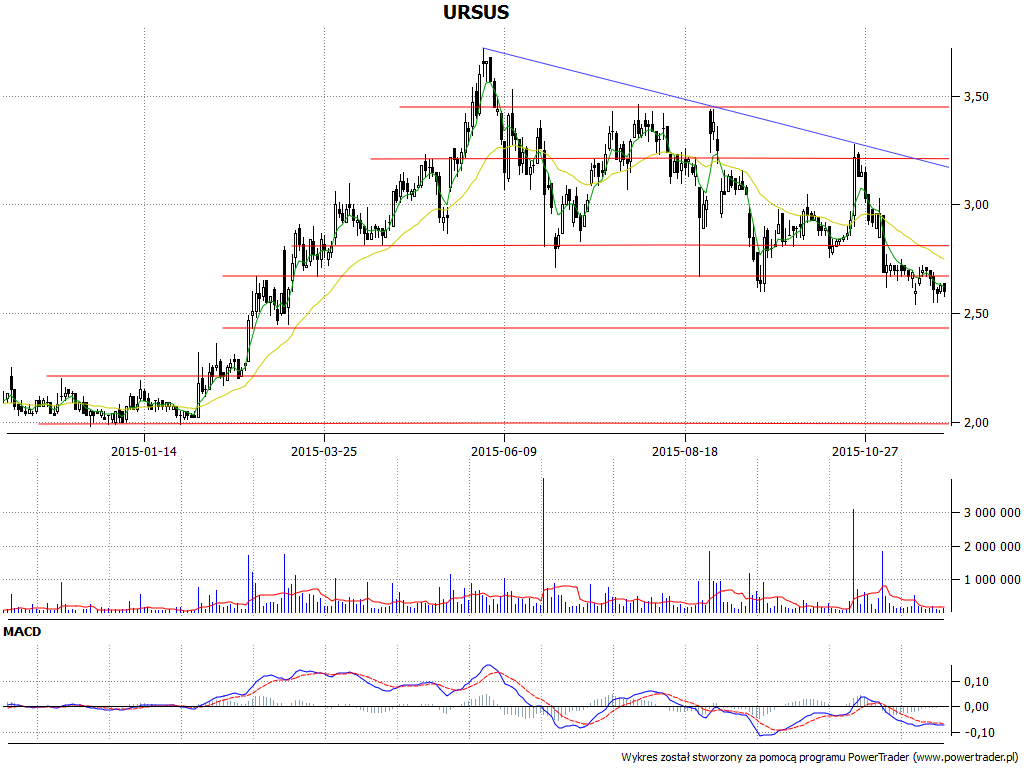Viewport: 1024px width, 768px height.
Task: Select the 2,50 price axis label
Action: point(976,314)
